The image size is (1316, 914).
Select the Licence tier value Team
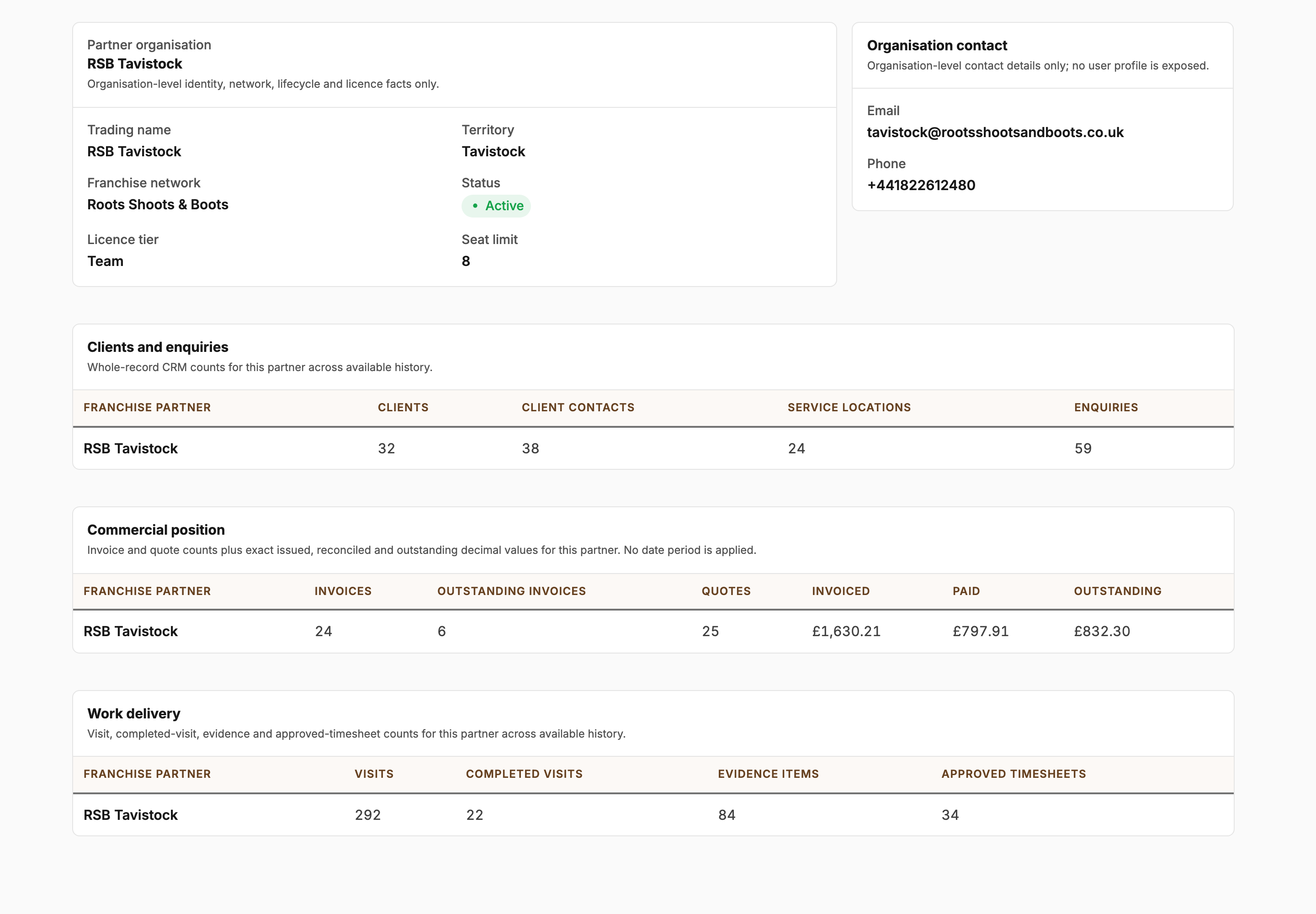click(106, 261)
